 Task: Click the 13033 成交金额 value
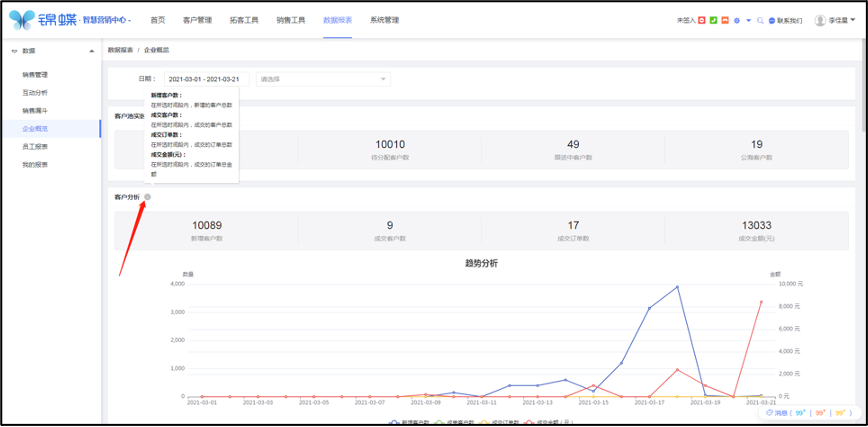(x=757, y=225)
